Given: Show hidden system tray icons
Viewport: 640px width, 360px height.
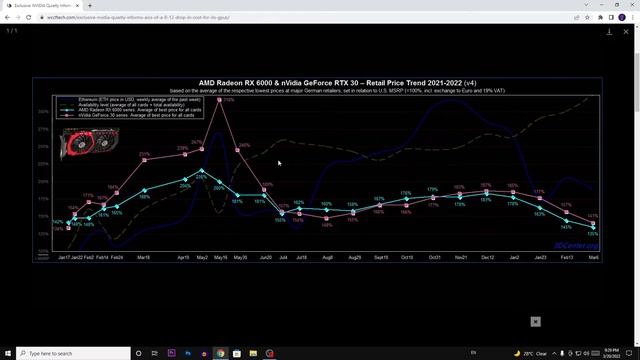Looking at the screenshot, I should 554,353.
